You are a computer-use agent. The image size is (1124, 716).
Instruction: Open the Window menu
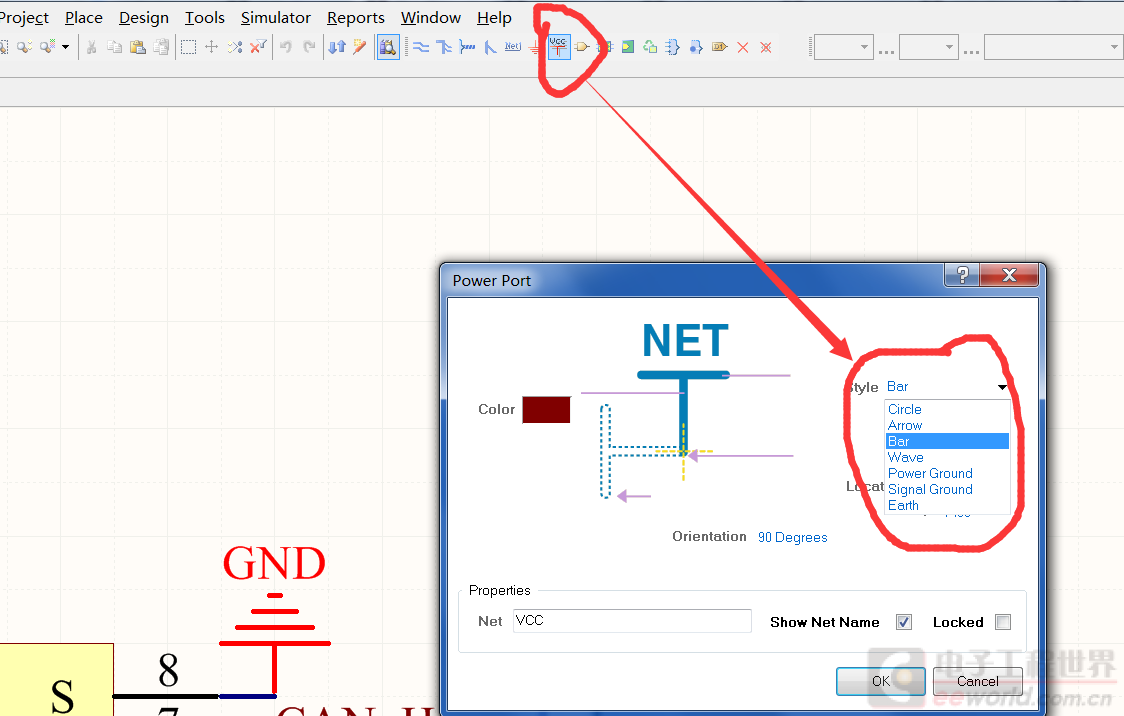click(431, 17)
